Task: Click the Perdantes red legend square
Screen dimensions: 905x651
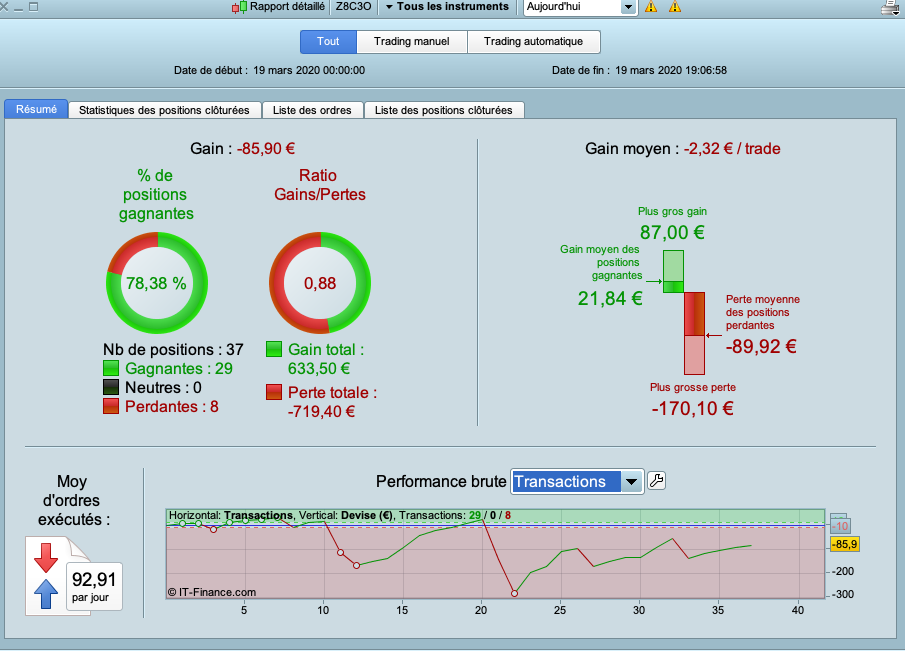Action: pyautogui.click(x=111, y=406)
